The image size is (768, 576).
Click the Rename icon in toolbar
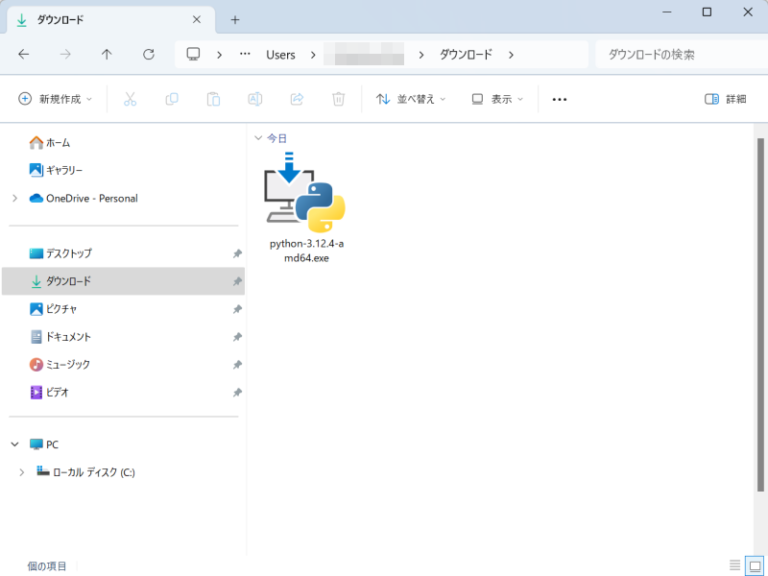(x=255, y=99)
